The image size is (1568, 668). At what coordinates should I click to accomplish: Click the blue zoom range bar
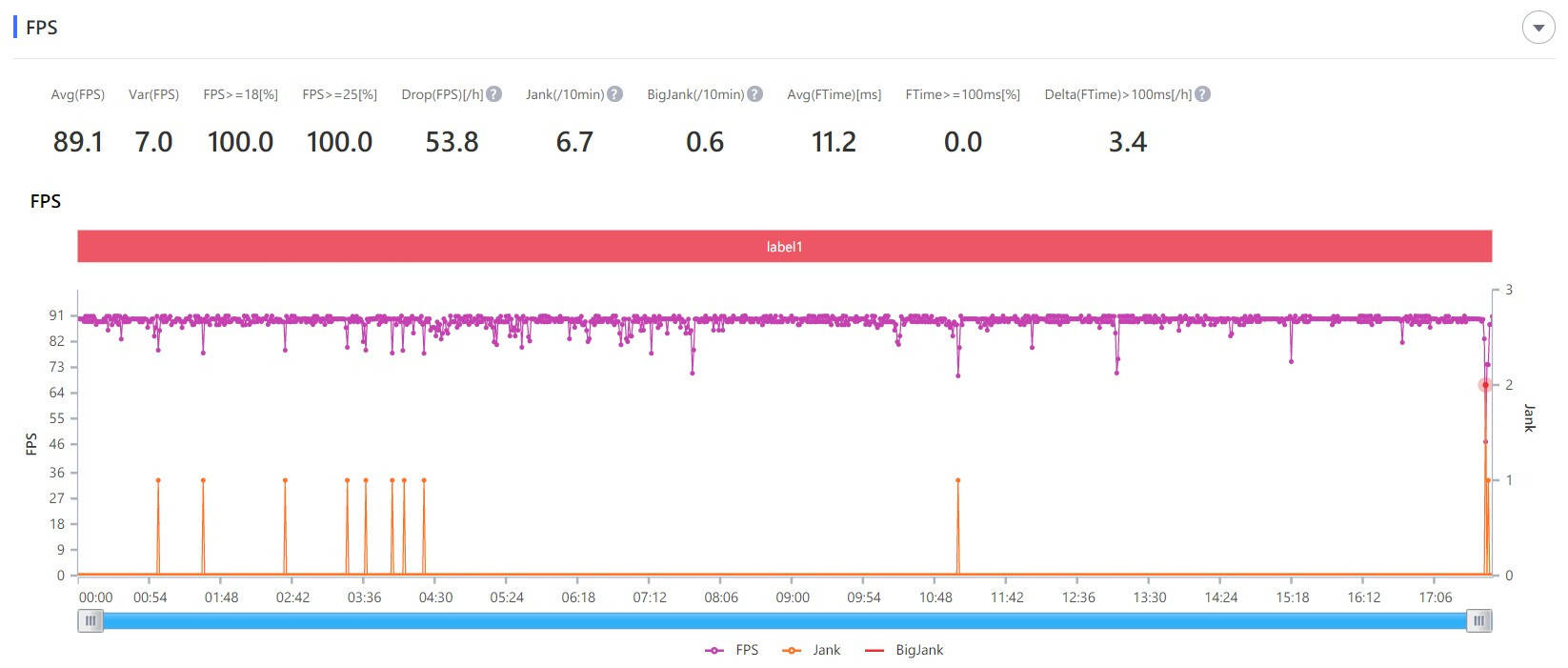click(x=784, y=621)
